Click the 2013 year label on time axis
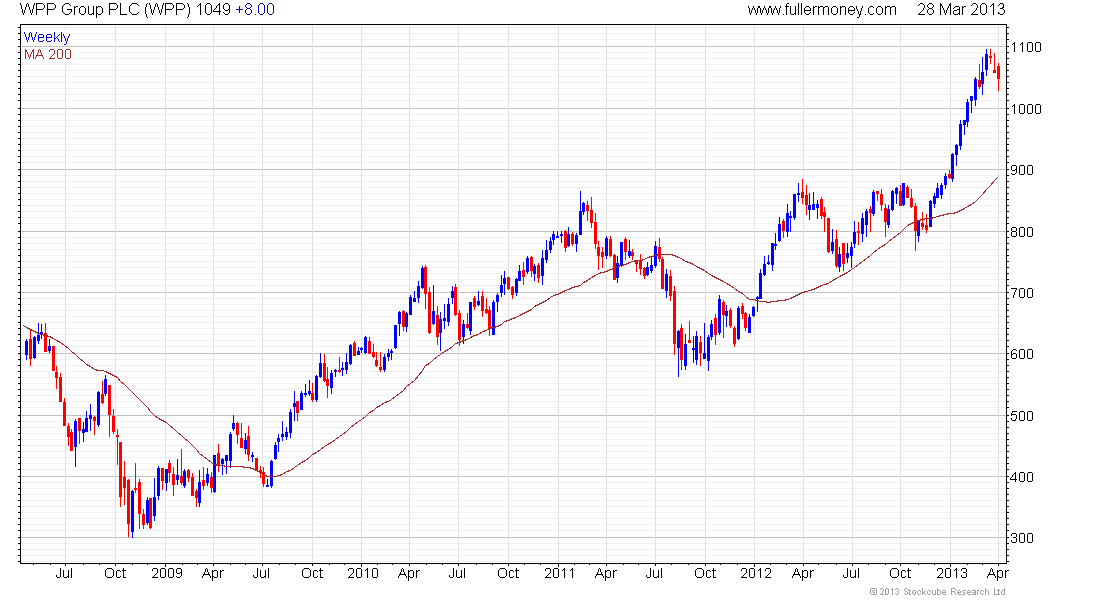 952,573
